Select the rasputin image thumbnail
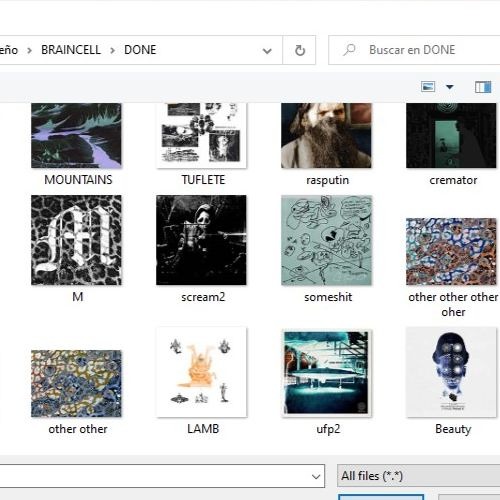Viewport: 500px width, 500px height. (x=326, y=135)
